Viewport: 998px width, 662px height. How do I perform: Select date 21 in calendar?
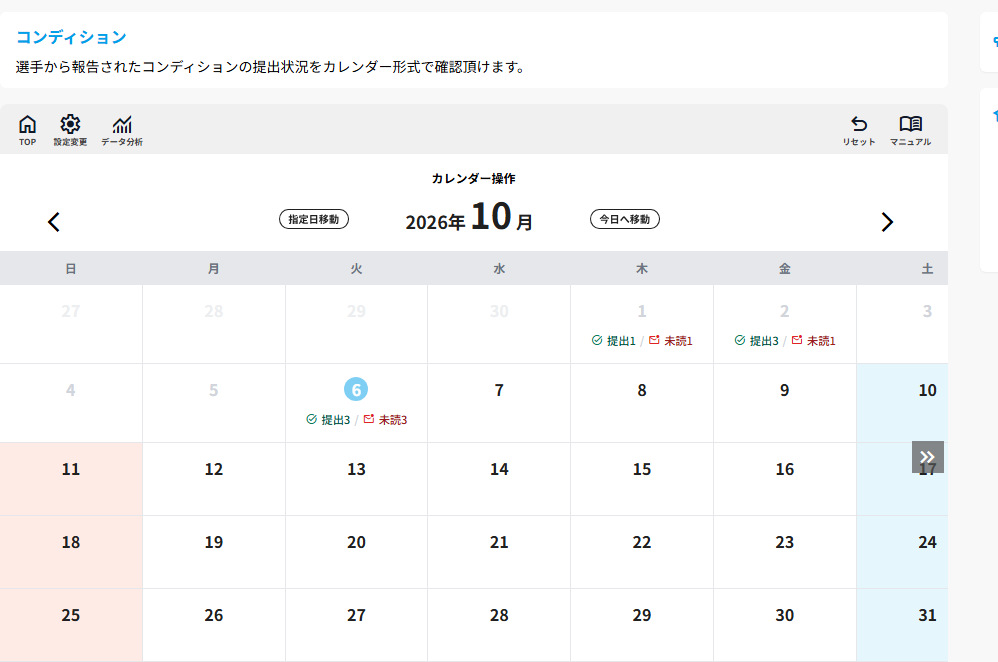(499, 542)
